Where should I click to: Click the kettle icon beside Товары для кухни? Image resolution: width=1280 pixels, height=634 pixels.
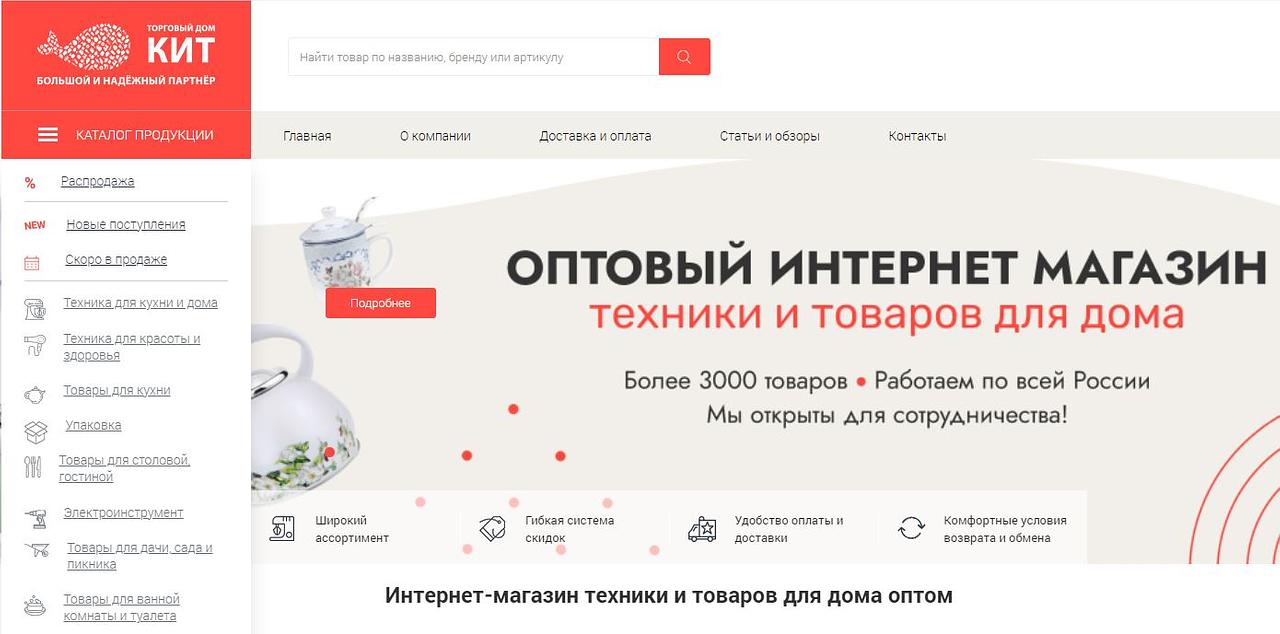34,394
